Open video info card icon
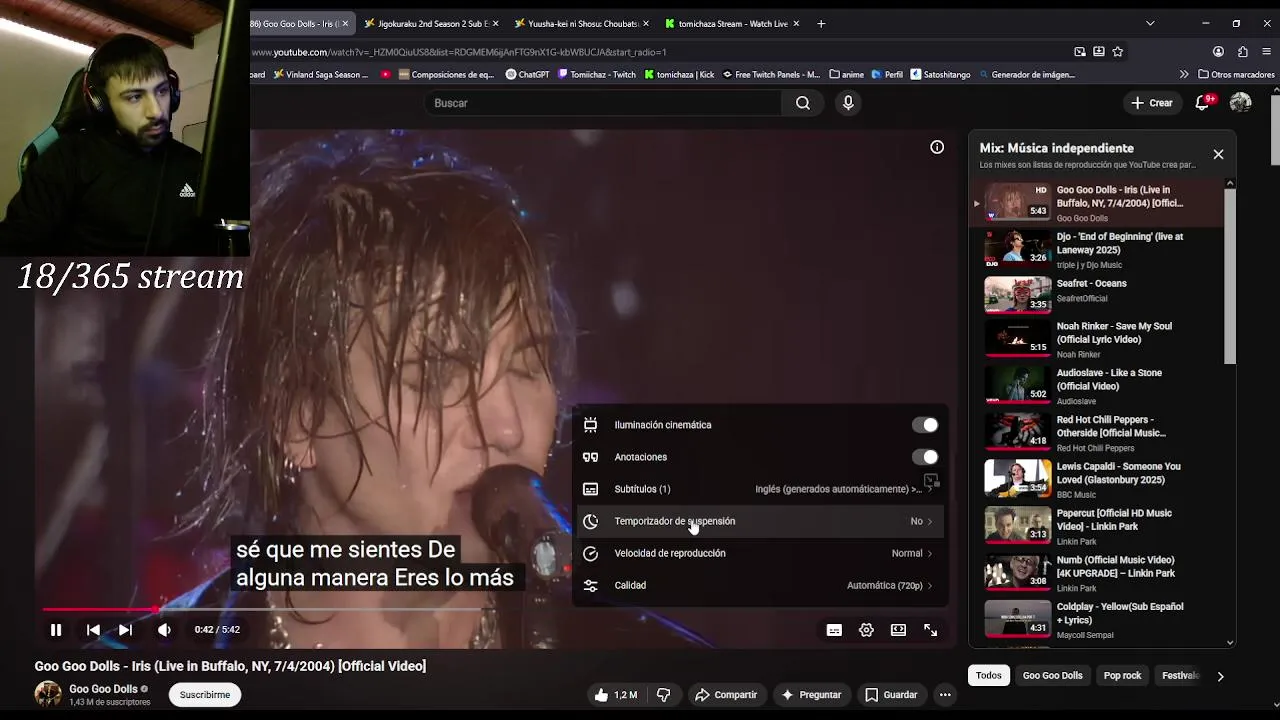 [937, 147]
